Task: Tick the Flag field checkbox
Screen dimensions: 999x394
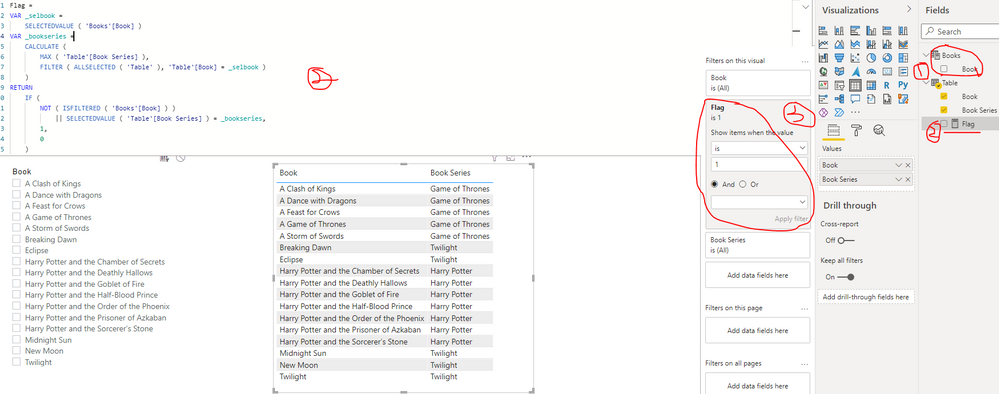Action: point(944,124)
